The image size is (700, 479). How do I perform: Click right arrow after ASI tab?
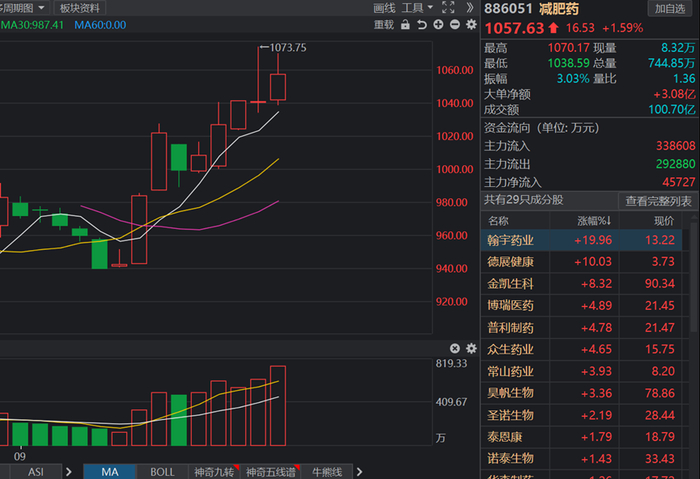click(68, 472)
